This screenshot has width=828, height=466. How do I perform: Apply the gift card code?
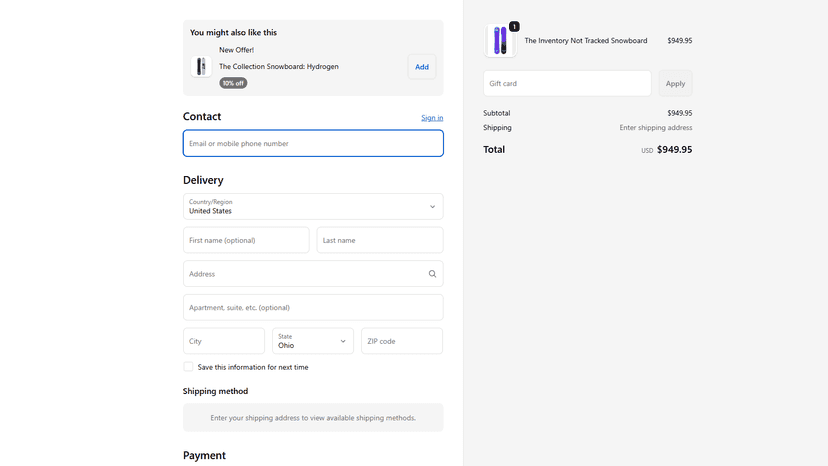pos(675,83)
